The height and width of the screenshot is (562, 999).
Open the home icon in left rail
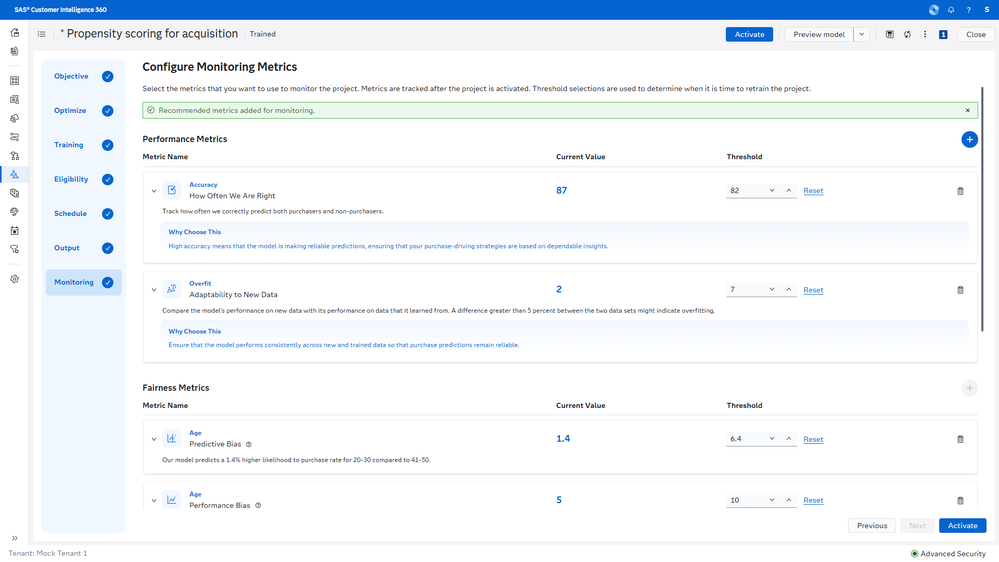click(x=15, y=32)
